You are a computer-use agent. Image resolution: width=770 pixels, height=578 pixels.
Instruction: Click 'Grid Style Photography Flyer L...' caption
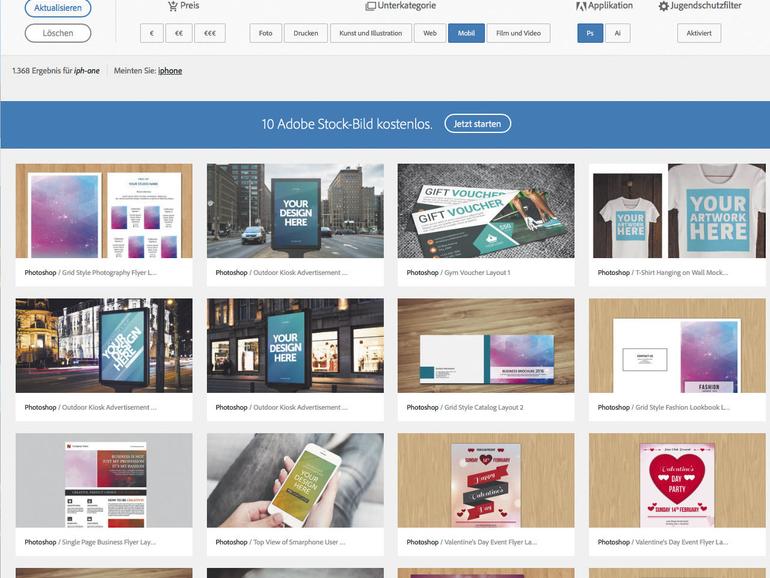(110, 273)
